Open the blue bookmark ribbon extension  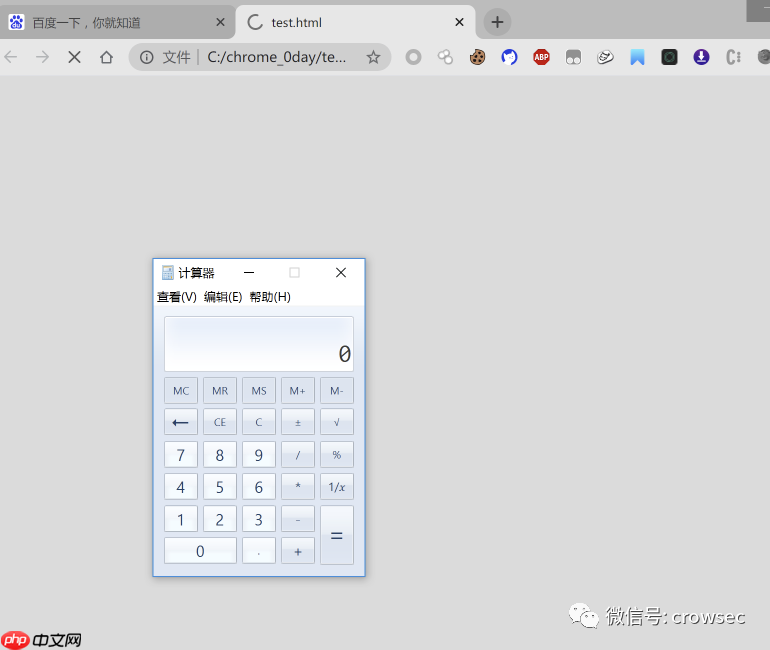tap(637, 57)
